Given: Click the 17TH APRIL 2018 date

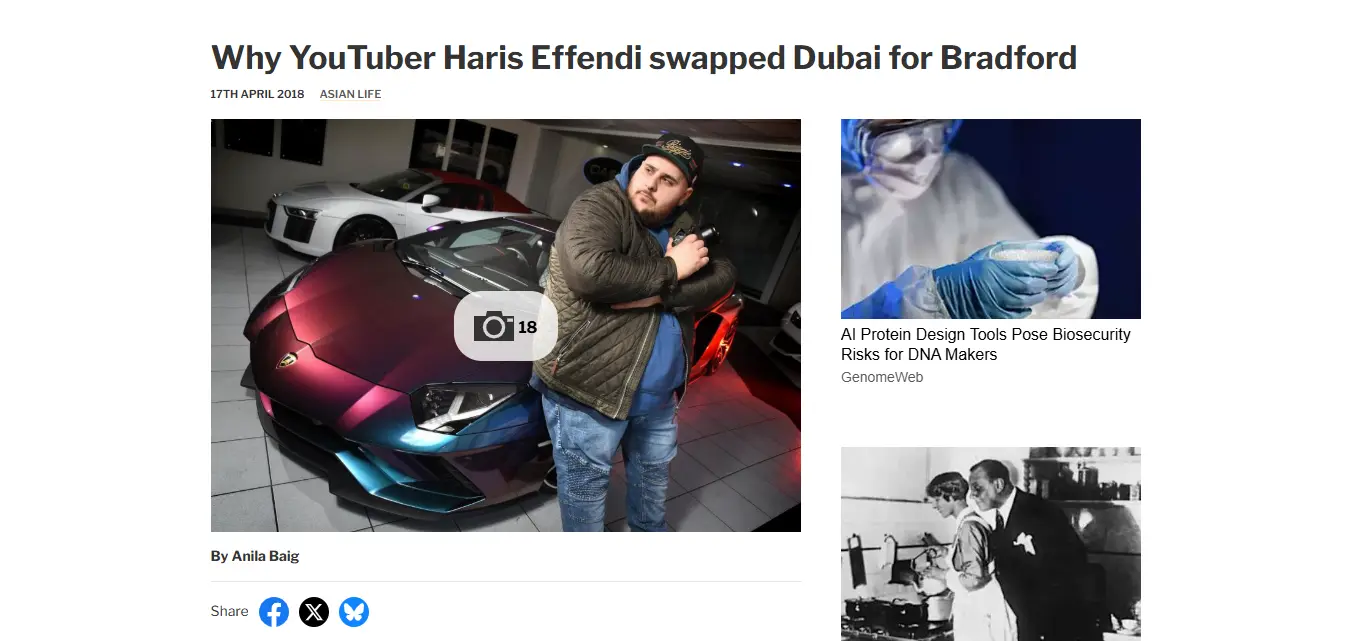Looking at the screenshot, I should tap(257, 94).
